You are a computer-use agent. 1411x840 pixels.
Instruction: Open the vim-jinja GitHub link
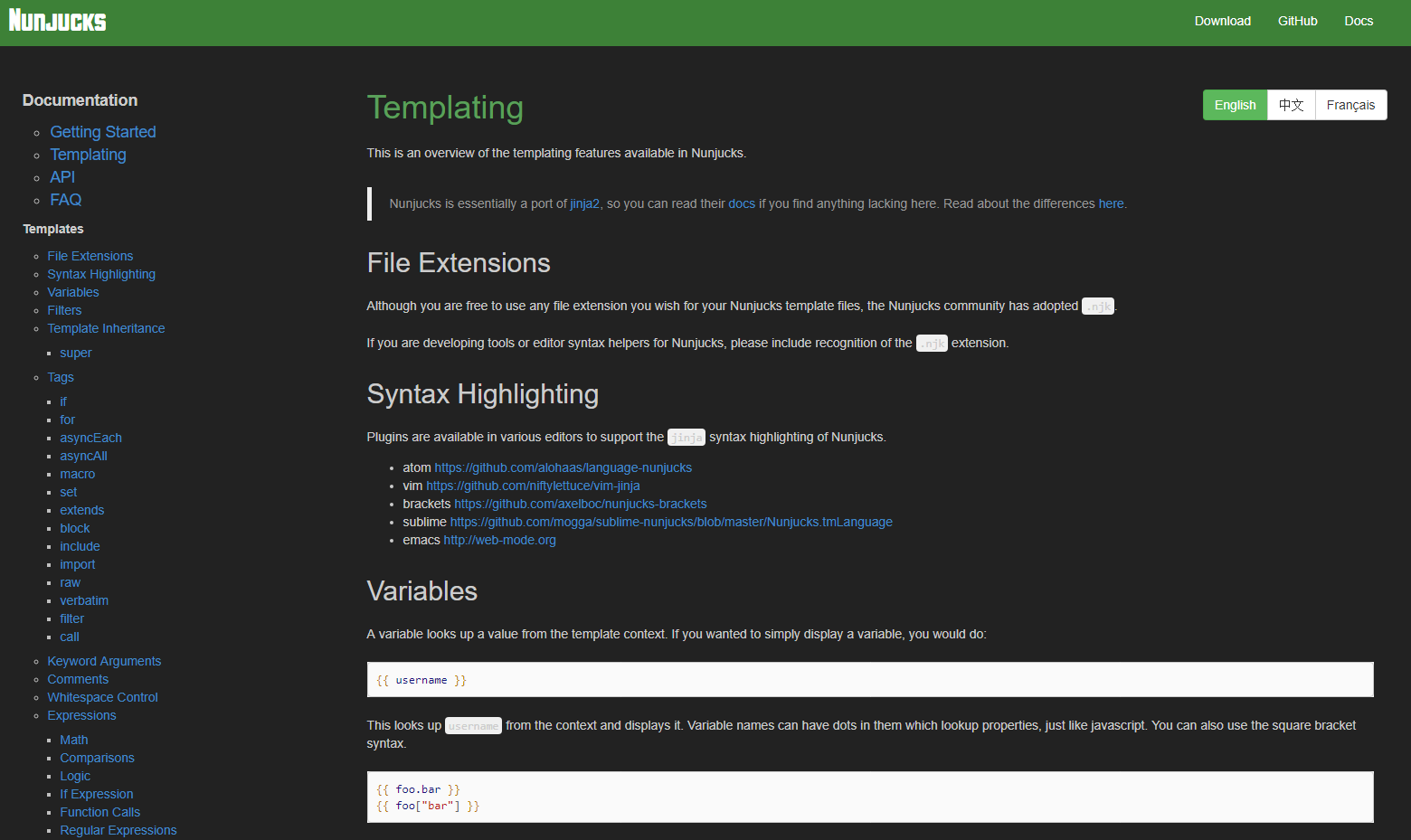coord(533,486)
